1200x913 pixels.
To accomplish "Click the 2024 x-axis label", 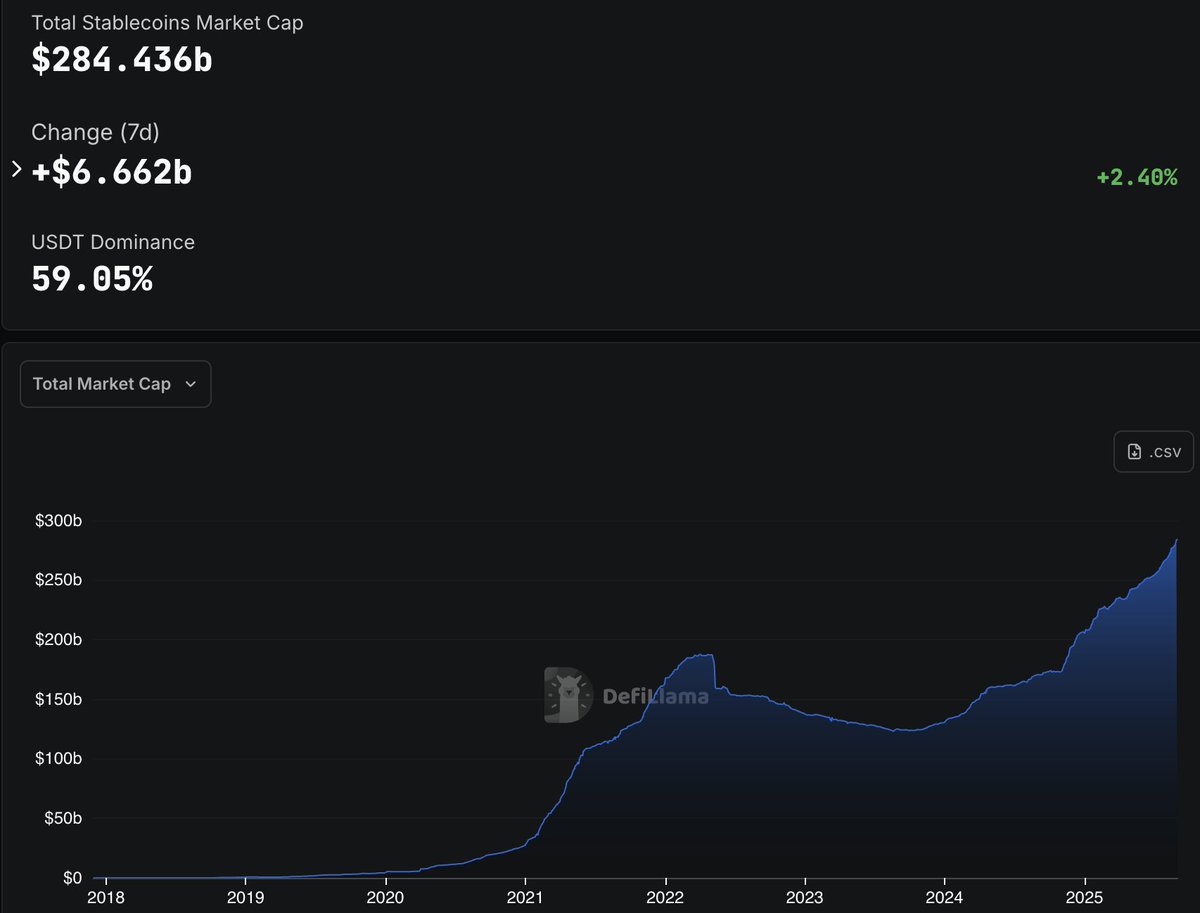I will click(944, 897).
